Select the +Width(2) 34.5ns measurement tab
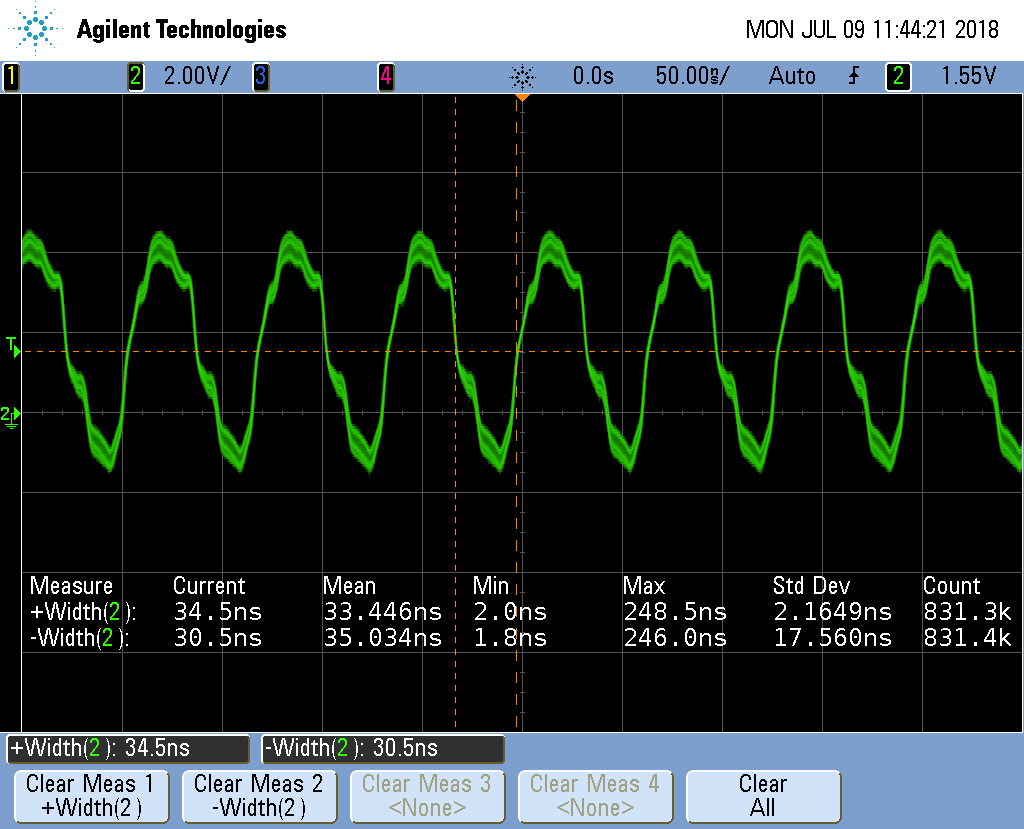 127,749
